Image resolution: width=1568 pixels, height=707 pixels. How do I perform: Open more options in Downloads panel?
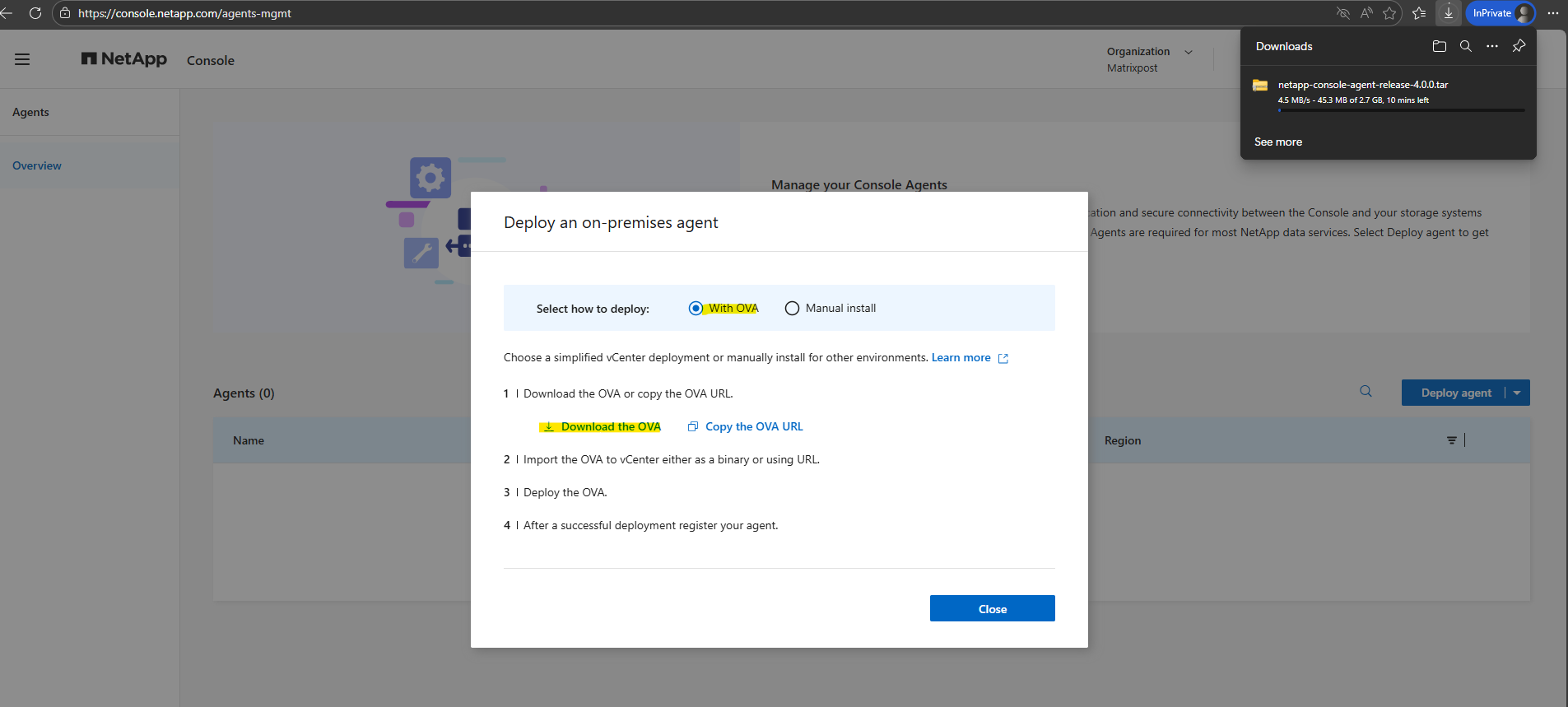pyautogui.click(x=1491, y=46)
